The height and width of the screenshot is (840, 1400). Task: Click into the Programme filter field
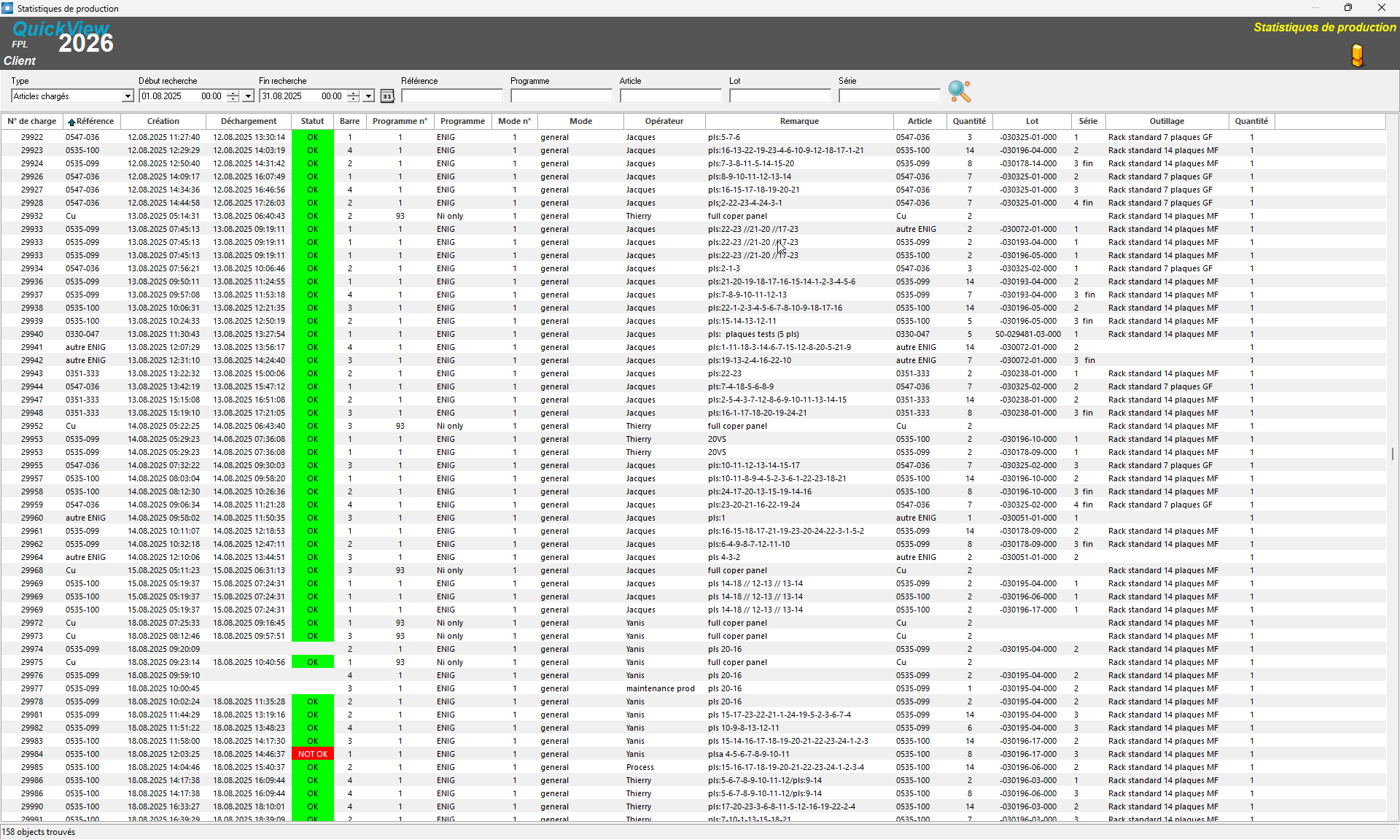click(x=561, y=96)
